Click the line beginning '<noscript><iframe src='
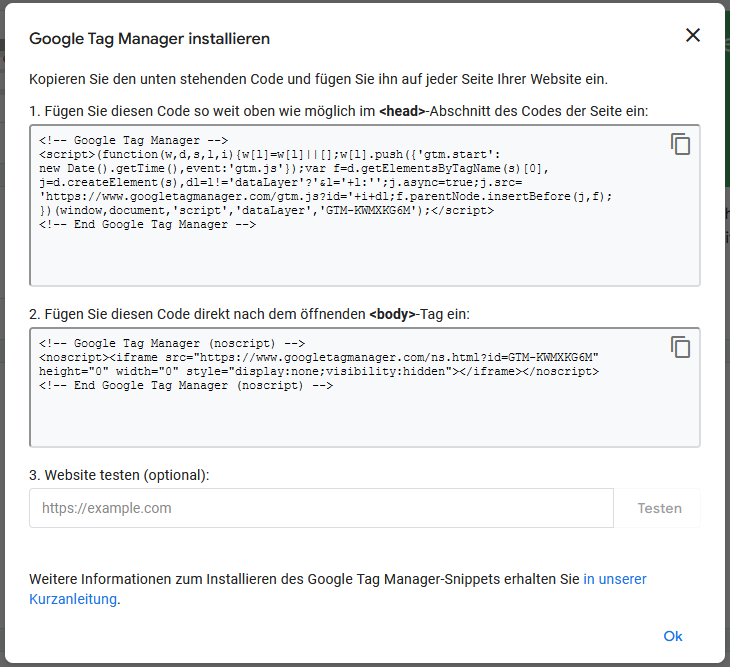This screenshot has height=667, width=730. click(319, 357)
